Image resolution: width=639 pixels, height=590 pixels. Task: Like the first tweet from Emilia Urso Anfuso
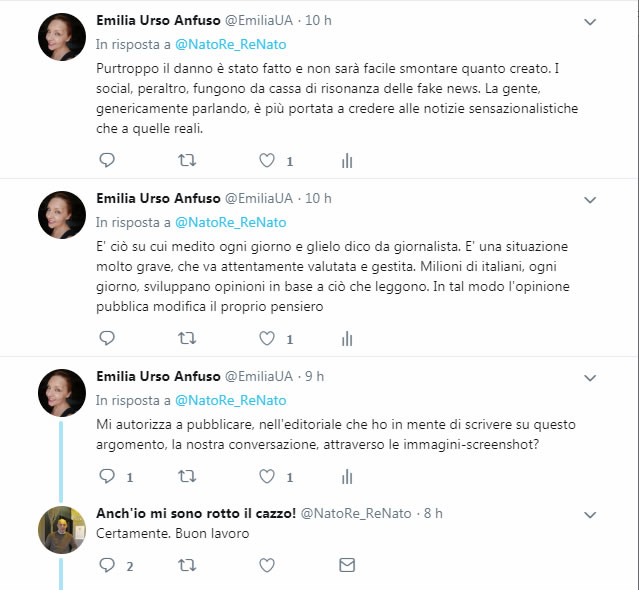click(267, 160)
